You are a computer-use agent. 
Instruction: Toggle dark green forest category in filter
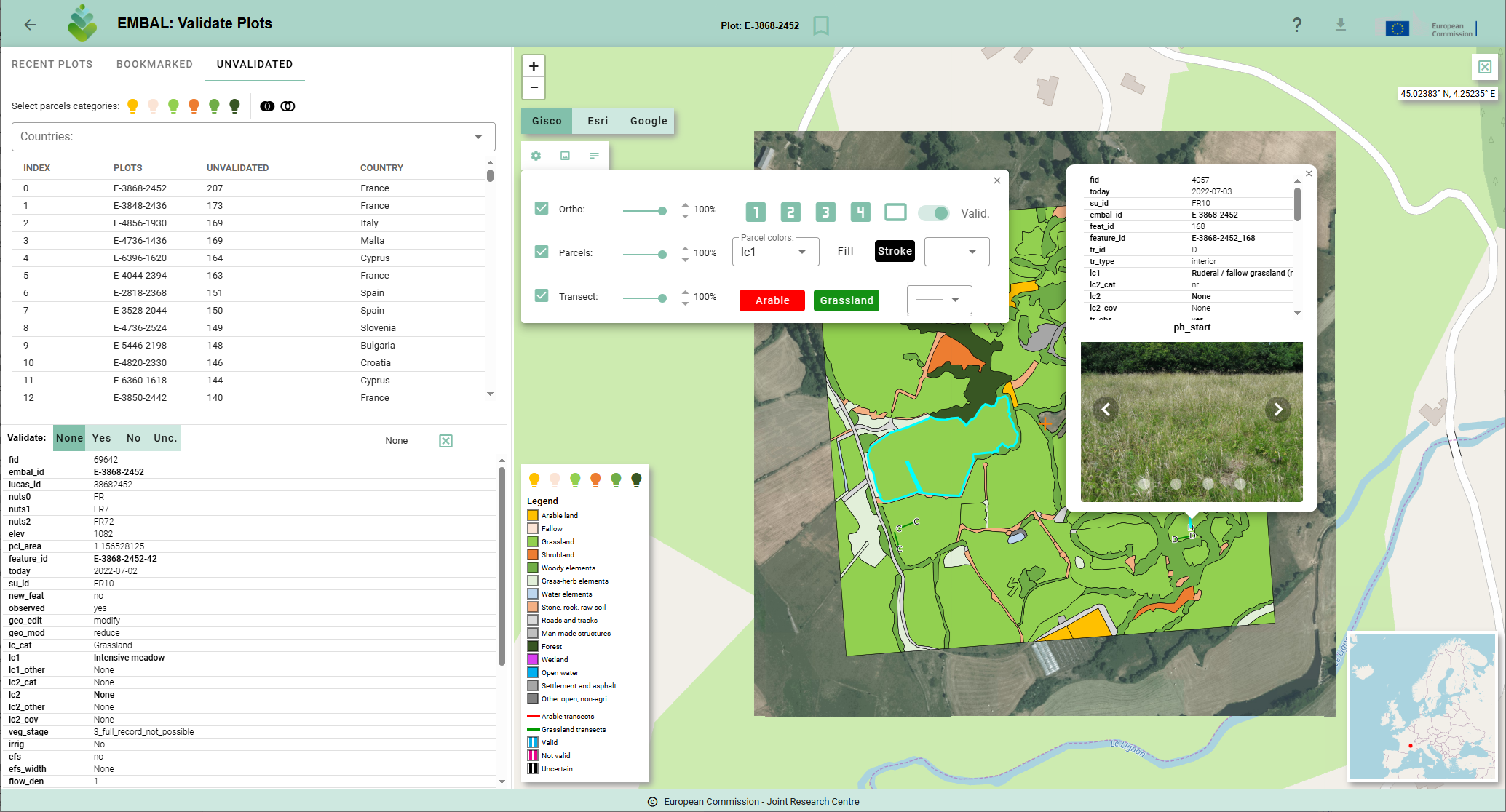tap(234, 106)
